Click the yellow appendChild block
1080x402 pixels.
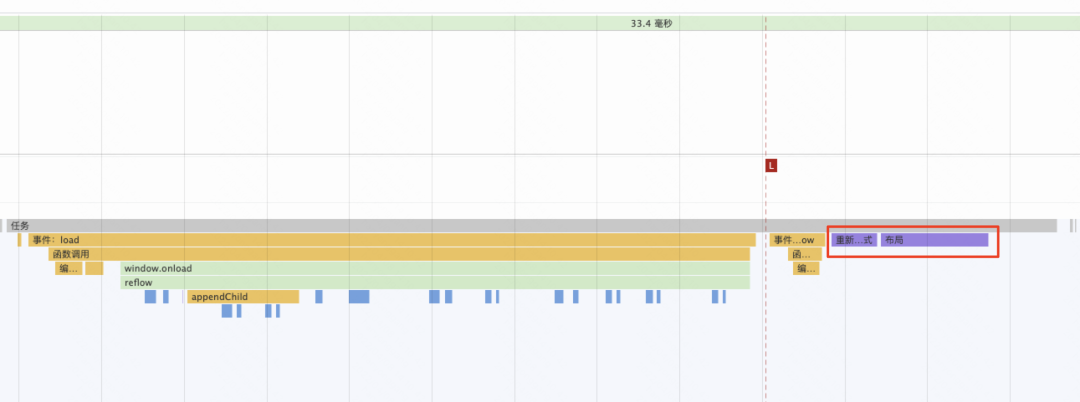pos(243,297)
